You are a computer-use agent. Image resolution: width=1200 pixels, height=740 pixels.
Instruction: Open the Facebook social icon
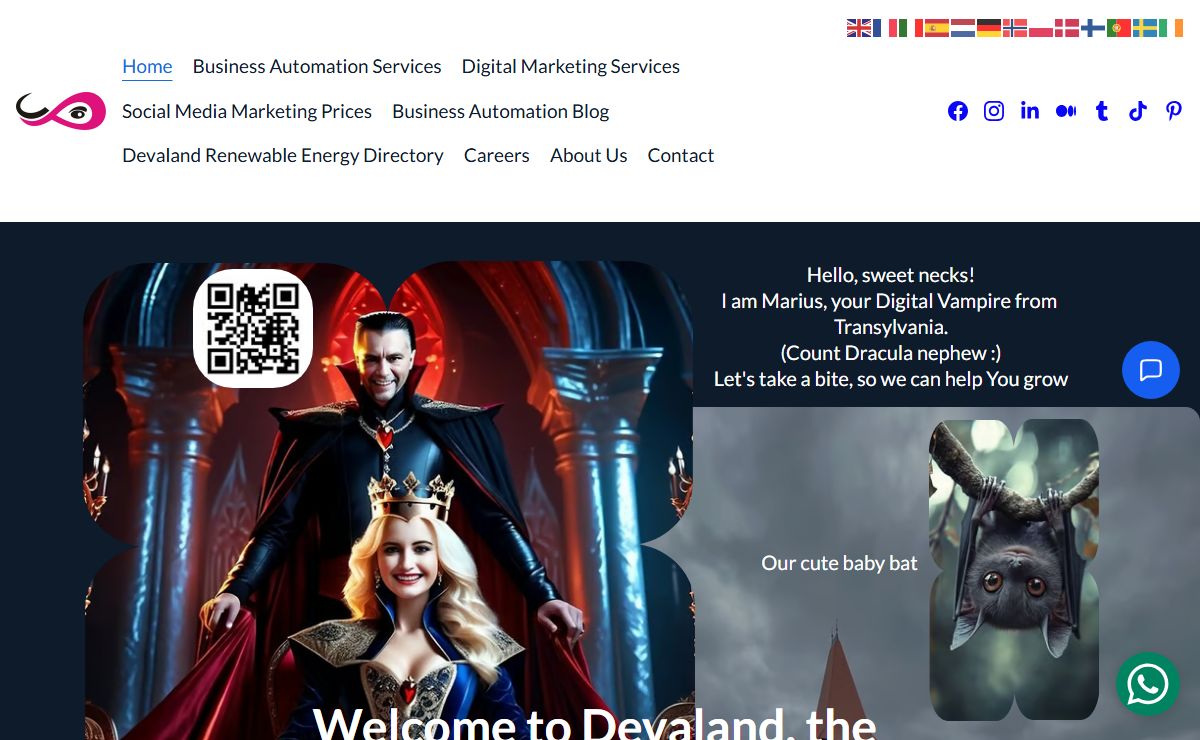pos(958,111)
